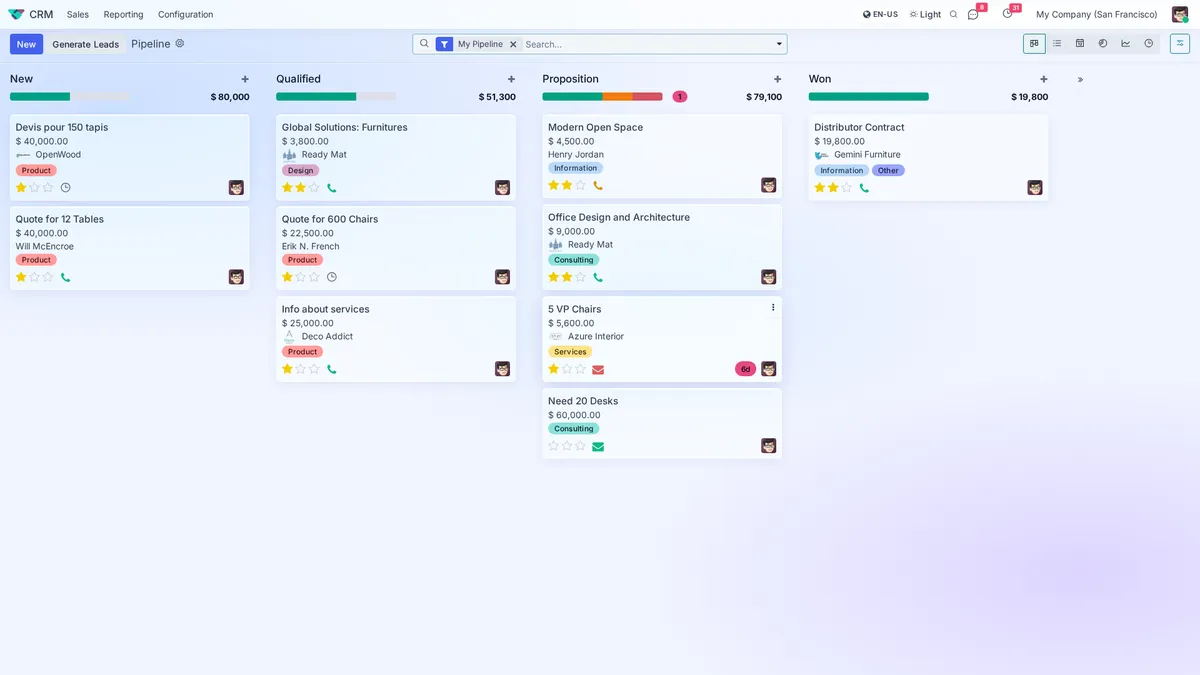
Task: Open the Sales menu
Action: click(x=77, y=14)
